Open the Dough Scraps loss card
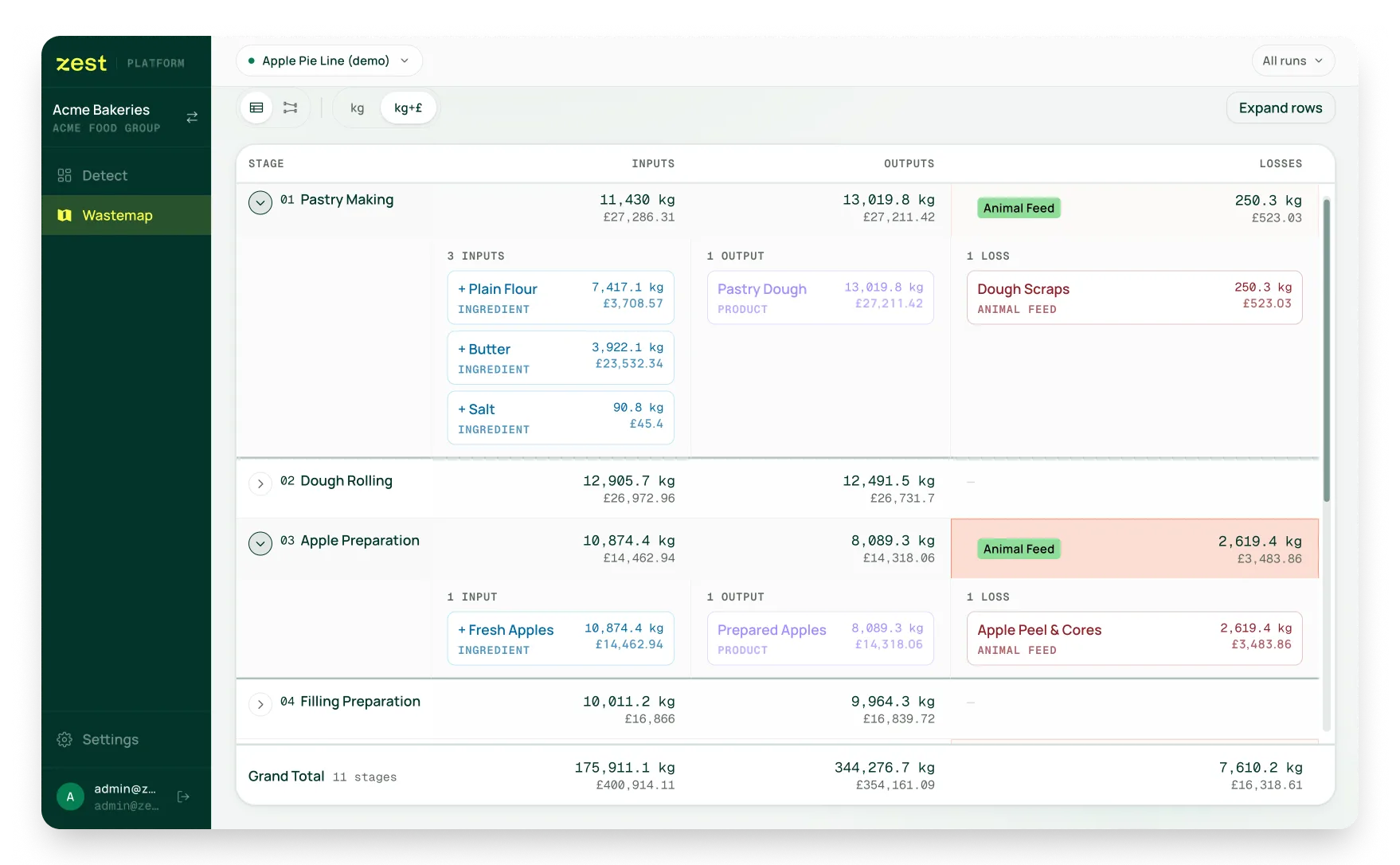This screenshot has width=1400, height=865. pyautogui.click(x=1134, y=297)
